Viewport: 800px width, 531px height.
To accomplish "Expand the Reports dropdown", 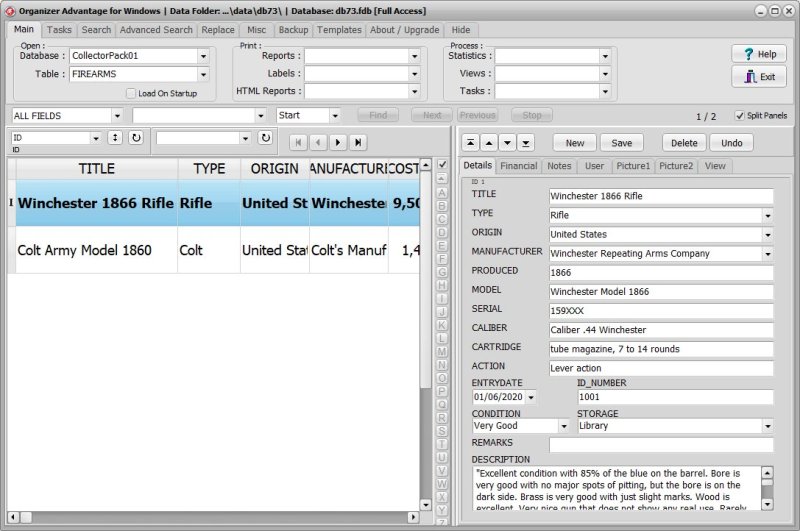I will click(x=414, y=56).
